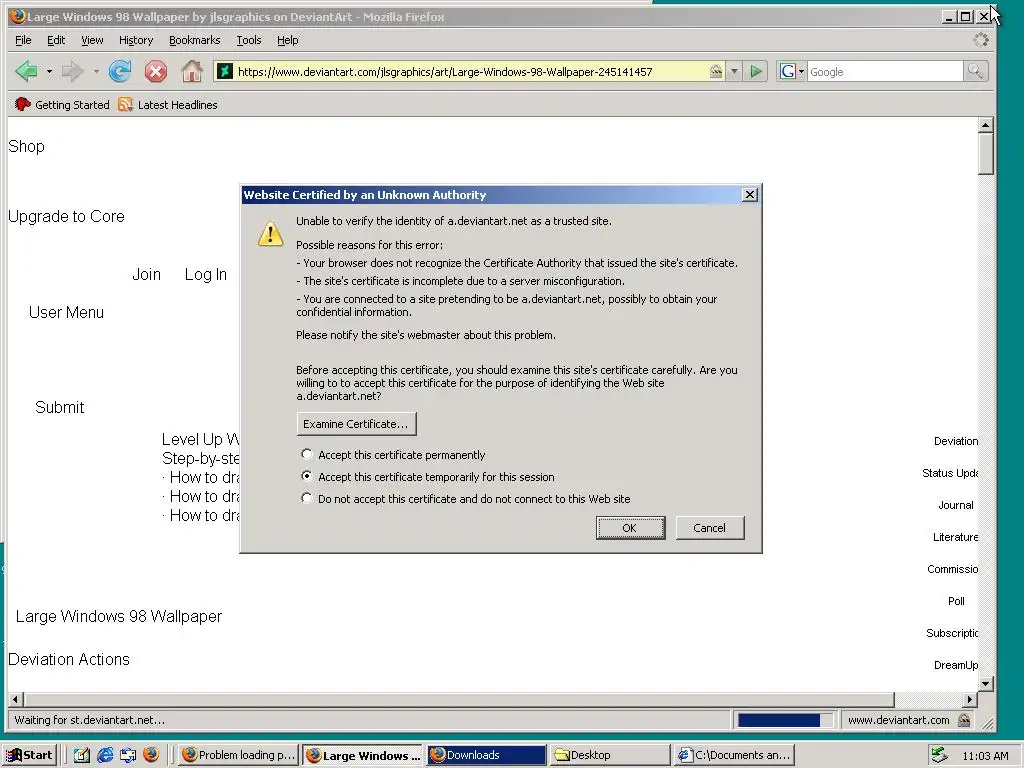Click the Getting Started bookmark icon

pyautogui.click(x=23, y=104)
